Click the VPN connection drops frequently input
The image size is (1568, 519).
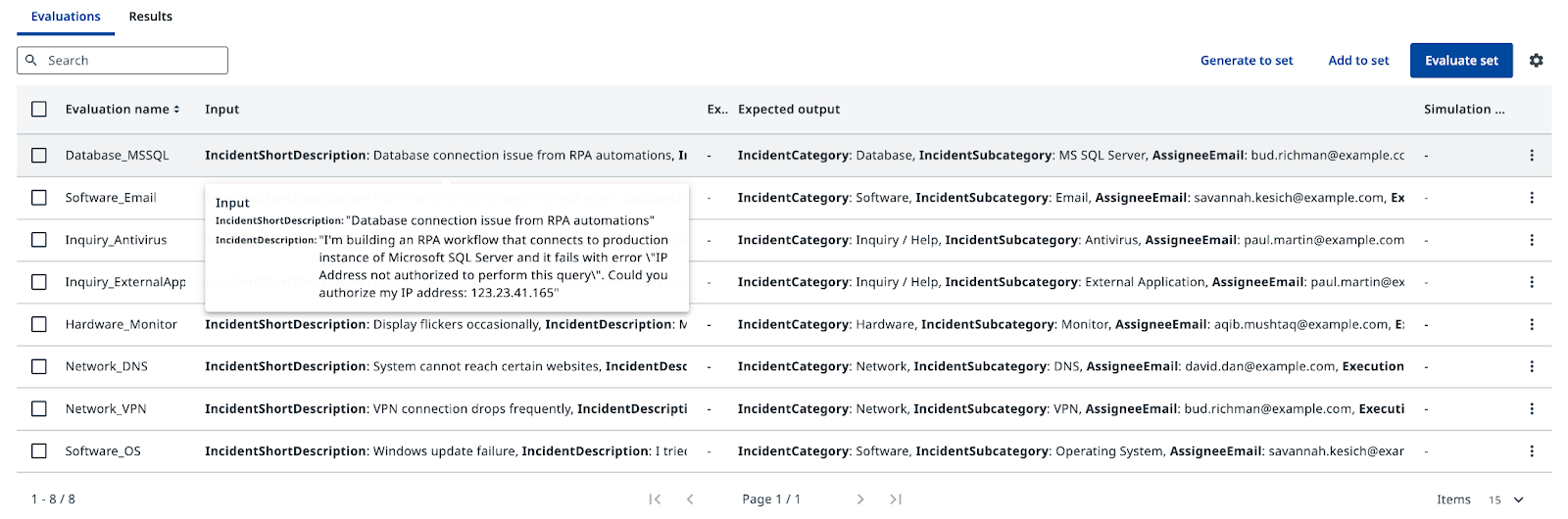(446, 408)
